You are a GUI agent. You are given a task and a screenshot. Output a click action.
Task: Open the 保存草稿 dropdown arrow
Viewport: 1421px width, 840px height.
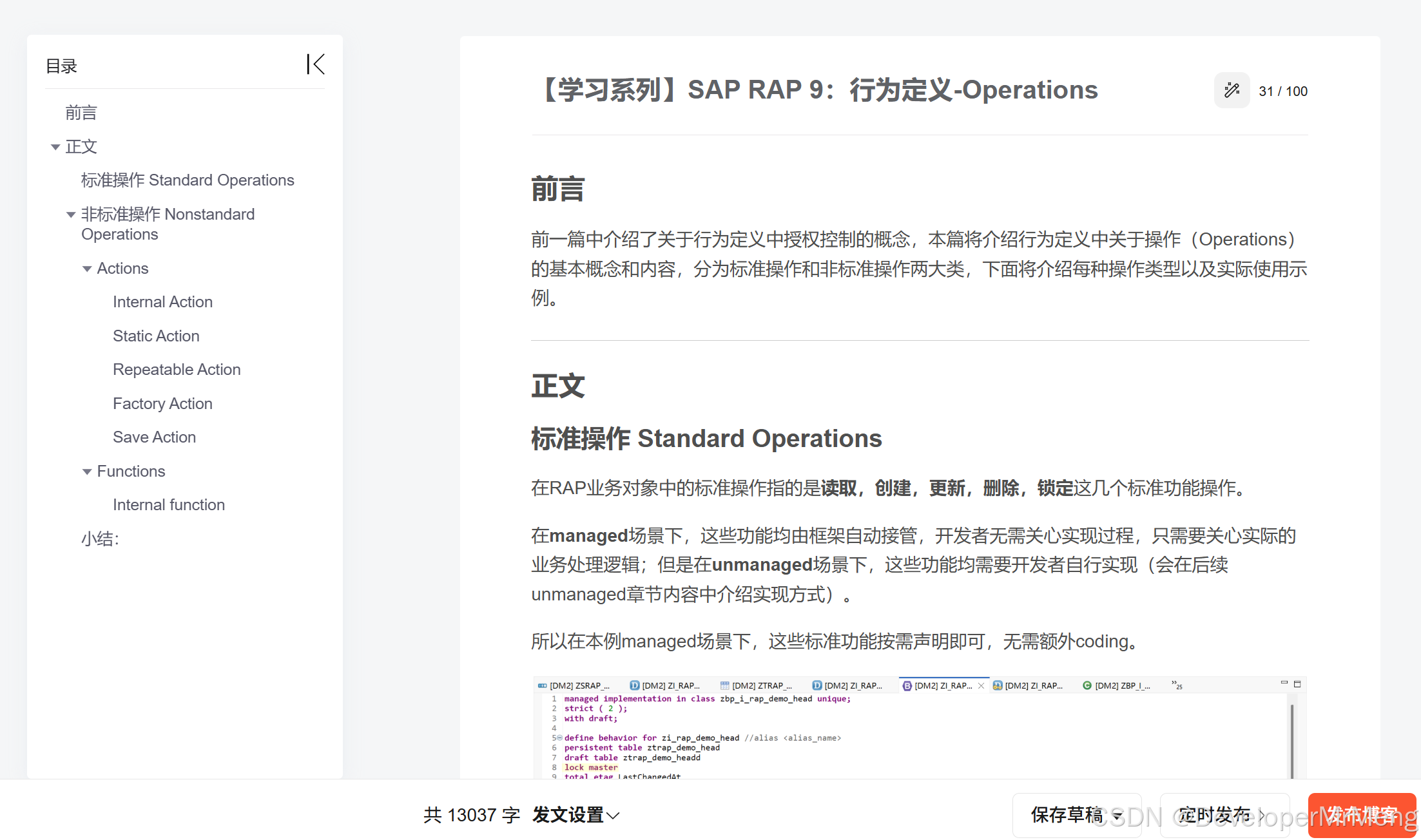(x=1117, y=816)
